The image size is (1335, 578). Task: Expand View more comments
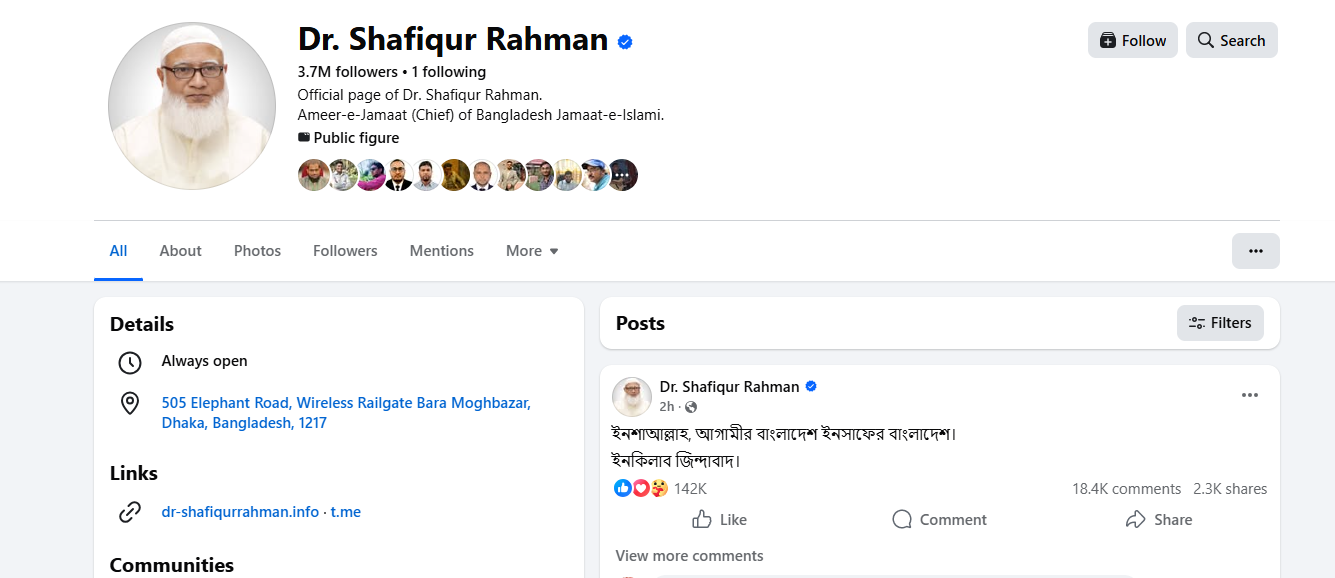(689, 556)
